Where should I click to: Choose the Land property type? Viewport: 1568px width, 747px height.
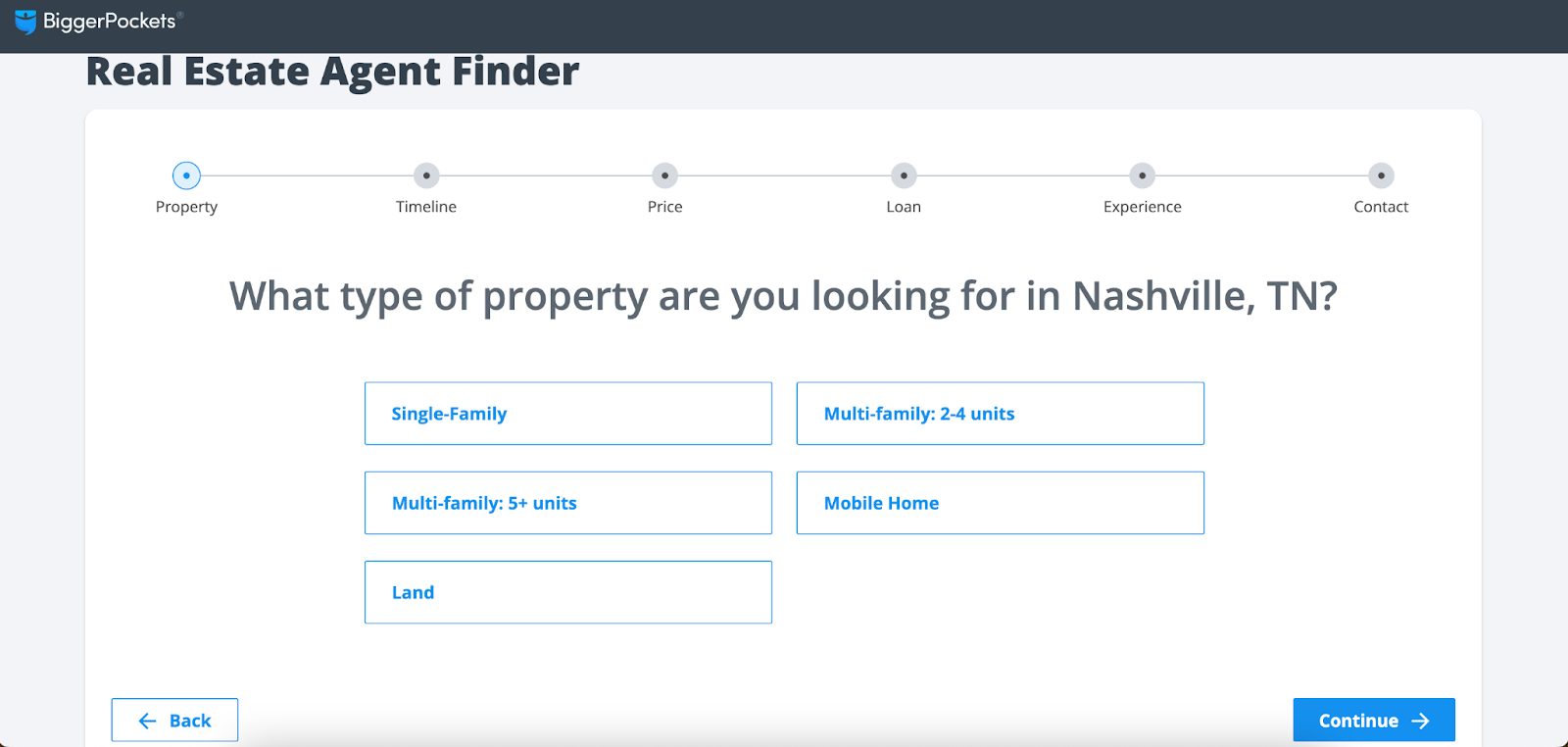coord(567,591)
